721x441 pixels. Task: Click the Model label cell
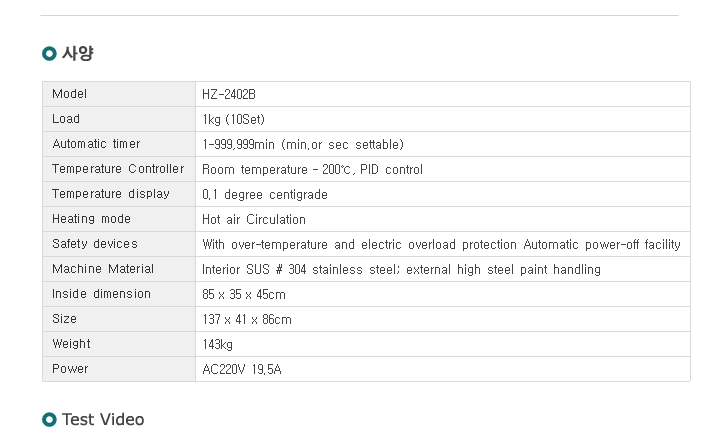tap(119, 94)
